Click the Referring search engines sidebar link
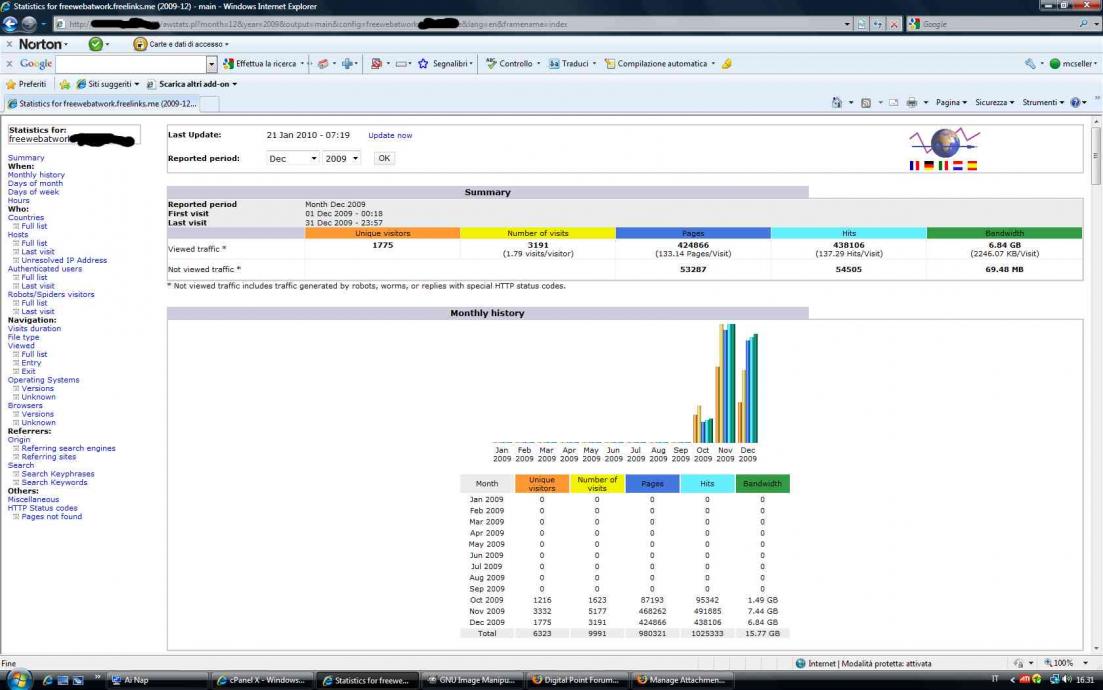Viewport: 1103px width, 690px height. click(68, 448)
